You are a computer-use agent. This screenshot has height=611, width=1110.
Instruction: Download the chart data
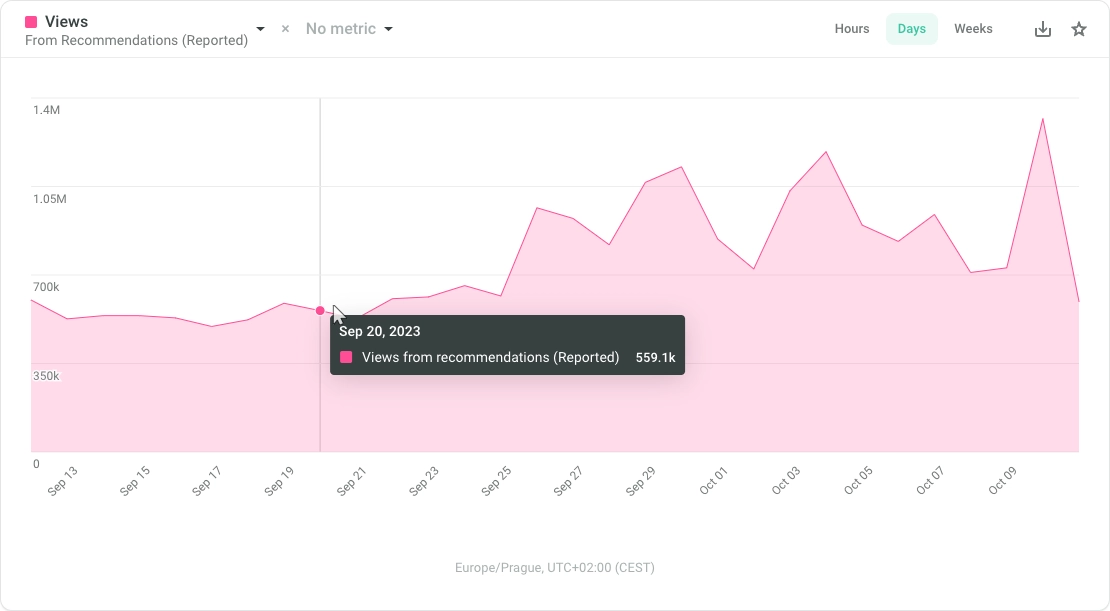1043,29
